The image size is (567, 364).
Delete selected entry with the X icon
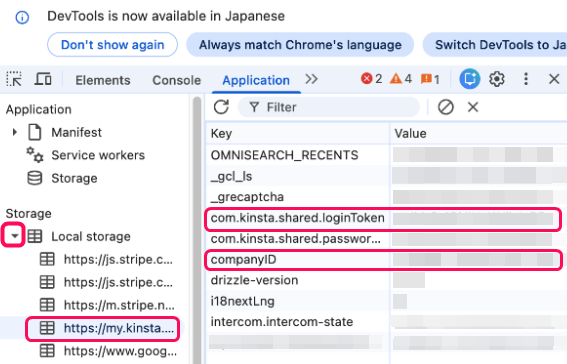(473, 107)
